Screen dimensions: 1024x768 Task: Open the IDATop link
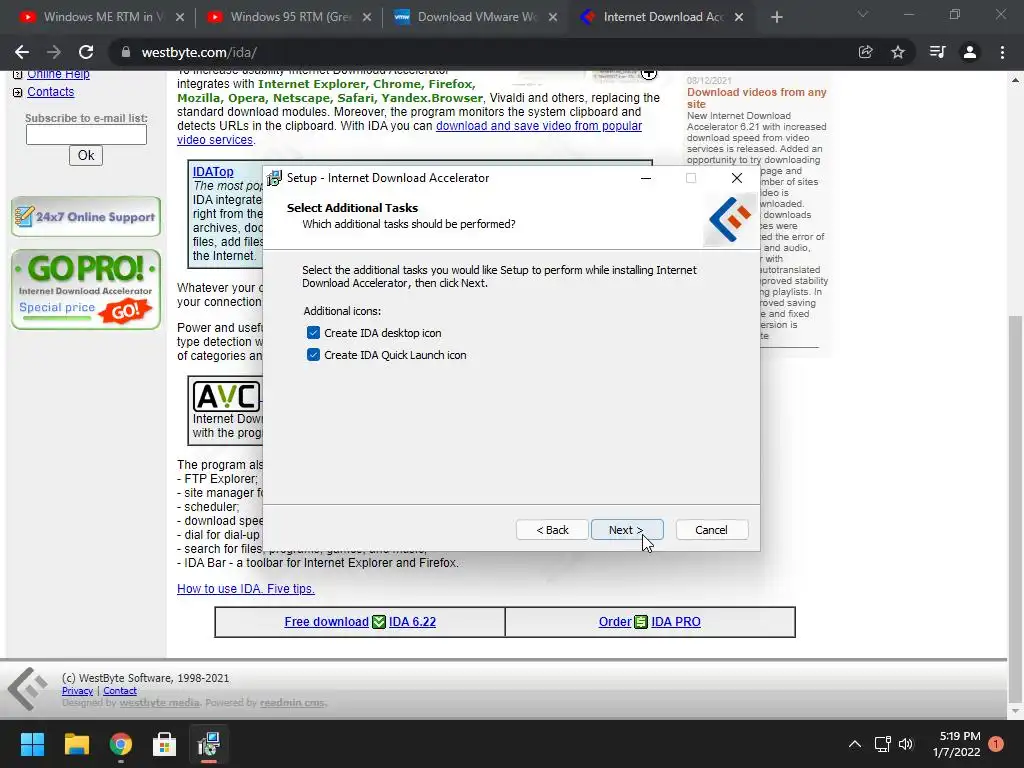(213, 172)
